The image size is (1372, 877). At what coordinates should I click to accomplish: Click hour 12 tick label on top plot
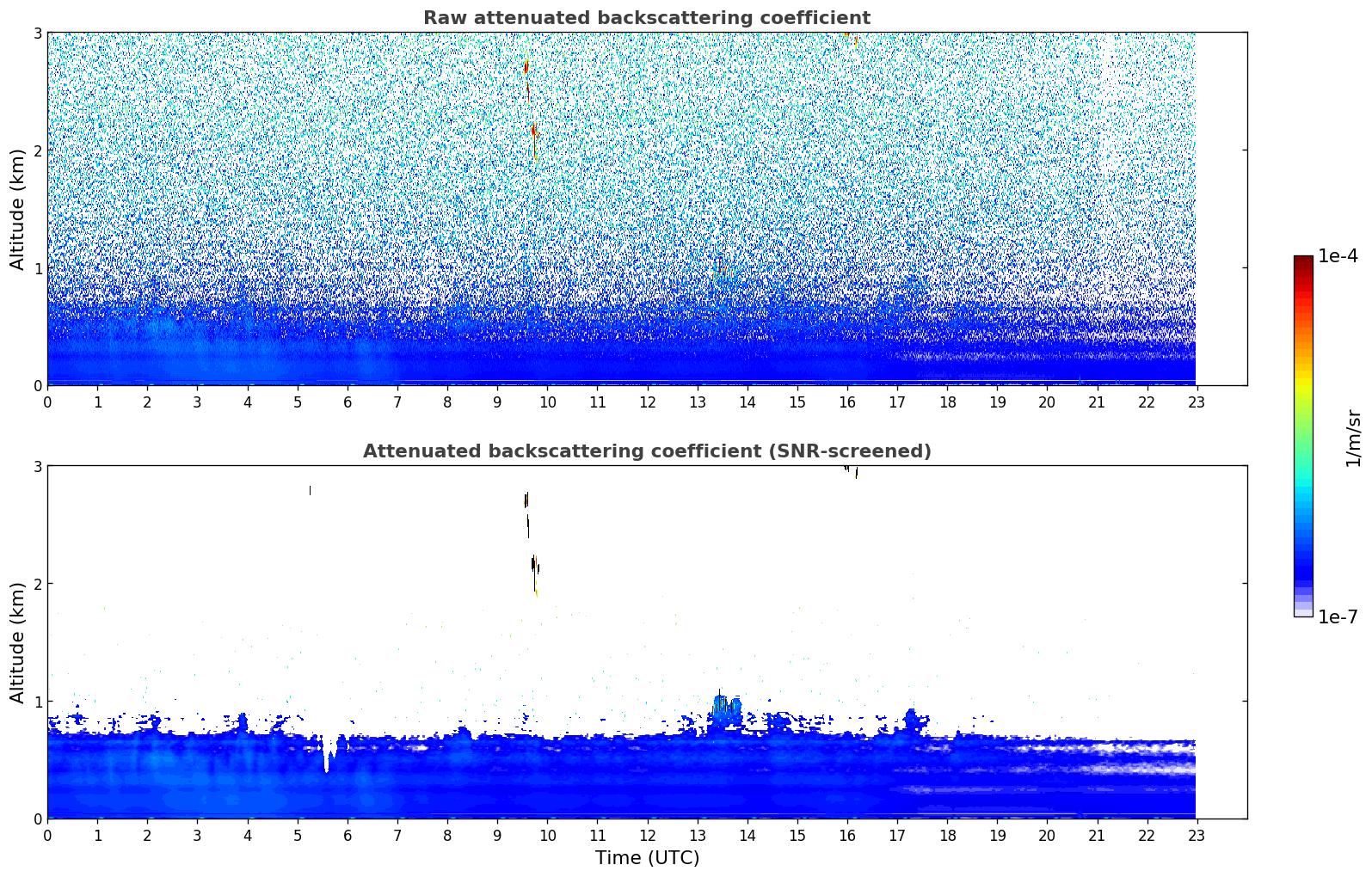click(x=647, y=402)
